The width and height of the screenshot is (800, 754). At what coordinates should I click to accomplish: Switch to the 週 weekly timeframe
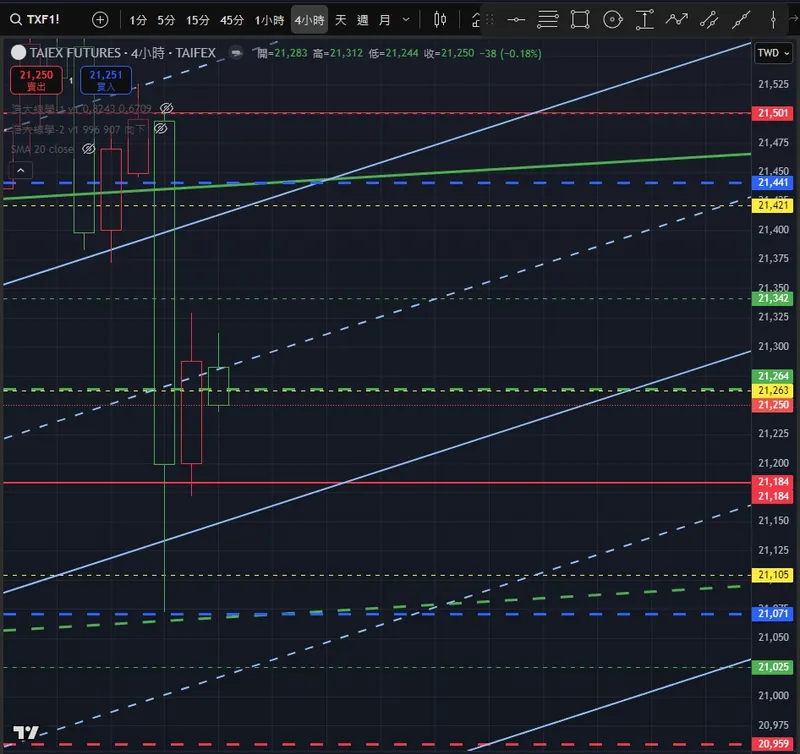tap(362, 20)
